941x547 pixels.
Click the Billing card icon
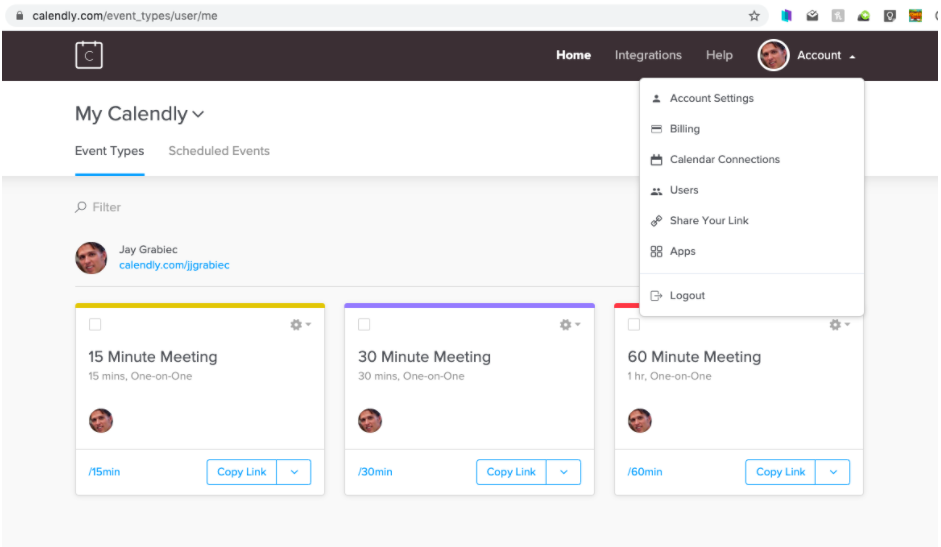coord(656,129)
